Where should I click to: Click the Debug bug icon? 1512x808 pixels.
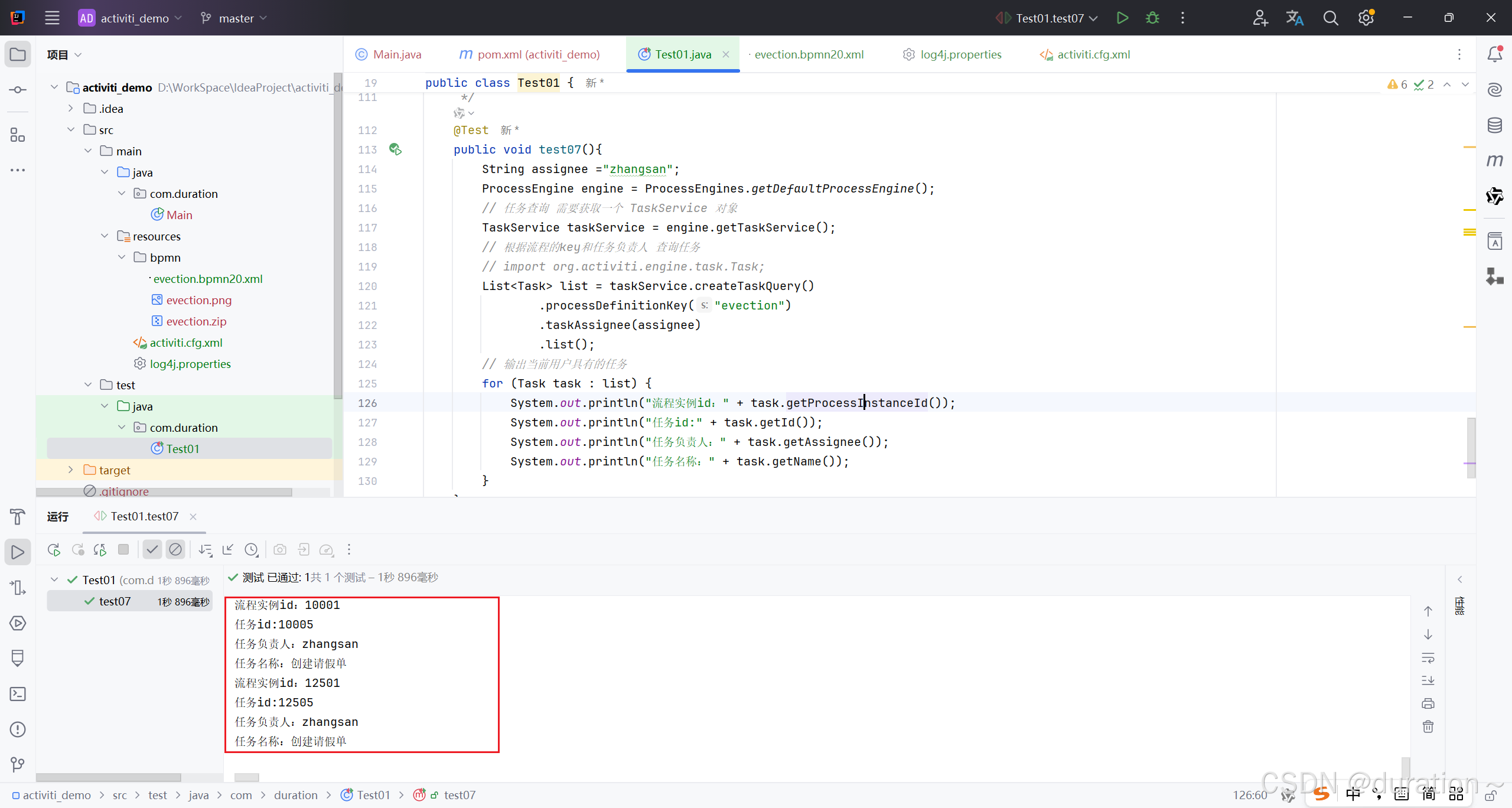(x=1152, y=18)
